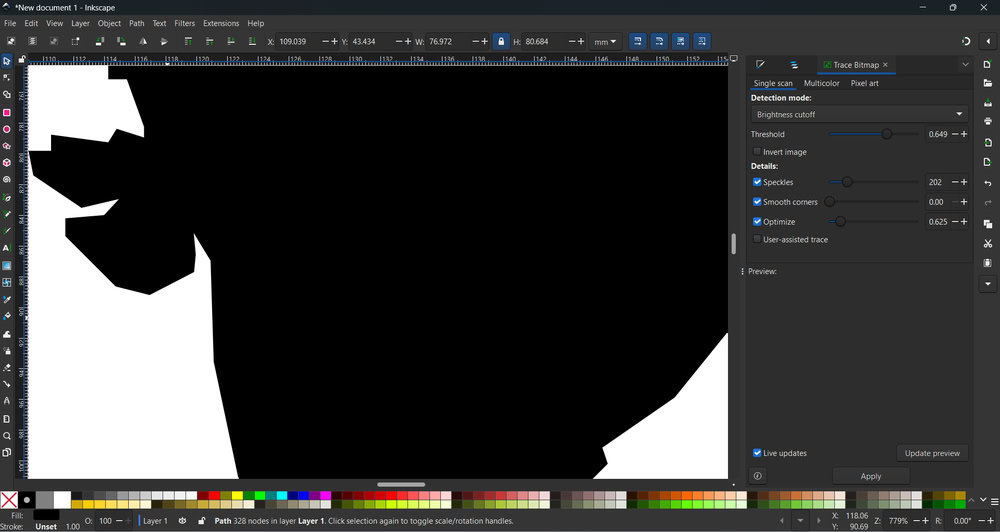Open the color palette menu icon
The height and width of the screenshot is (532, 1000).
994,501
